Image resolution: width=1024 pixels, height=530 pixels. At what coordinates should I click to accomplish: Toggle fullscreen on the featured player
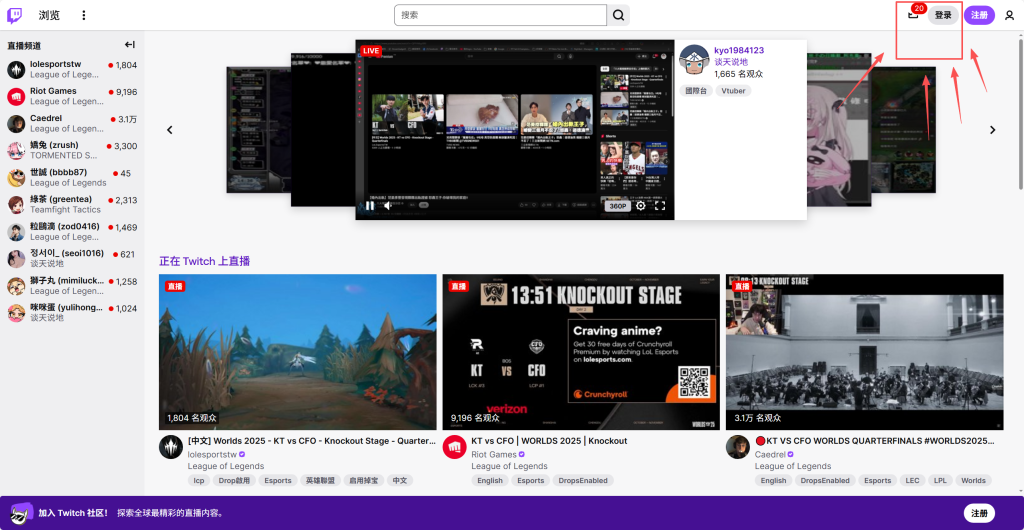660,206
